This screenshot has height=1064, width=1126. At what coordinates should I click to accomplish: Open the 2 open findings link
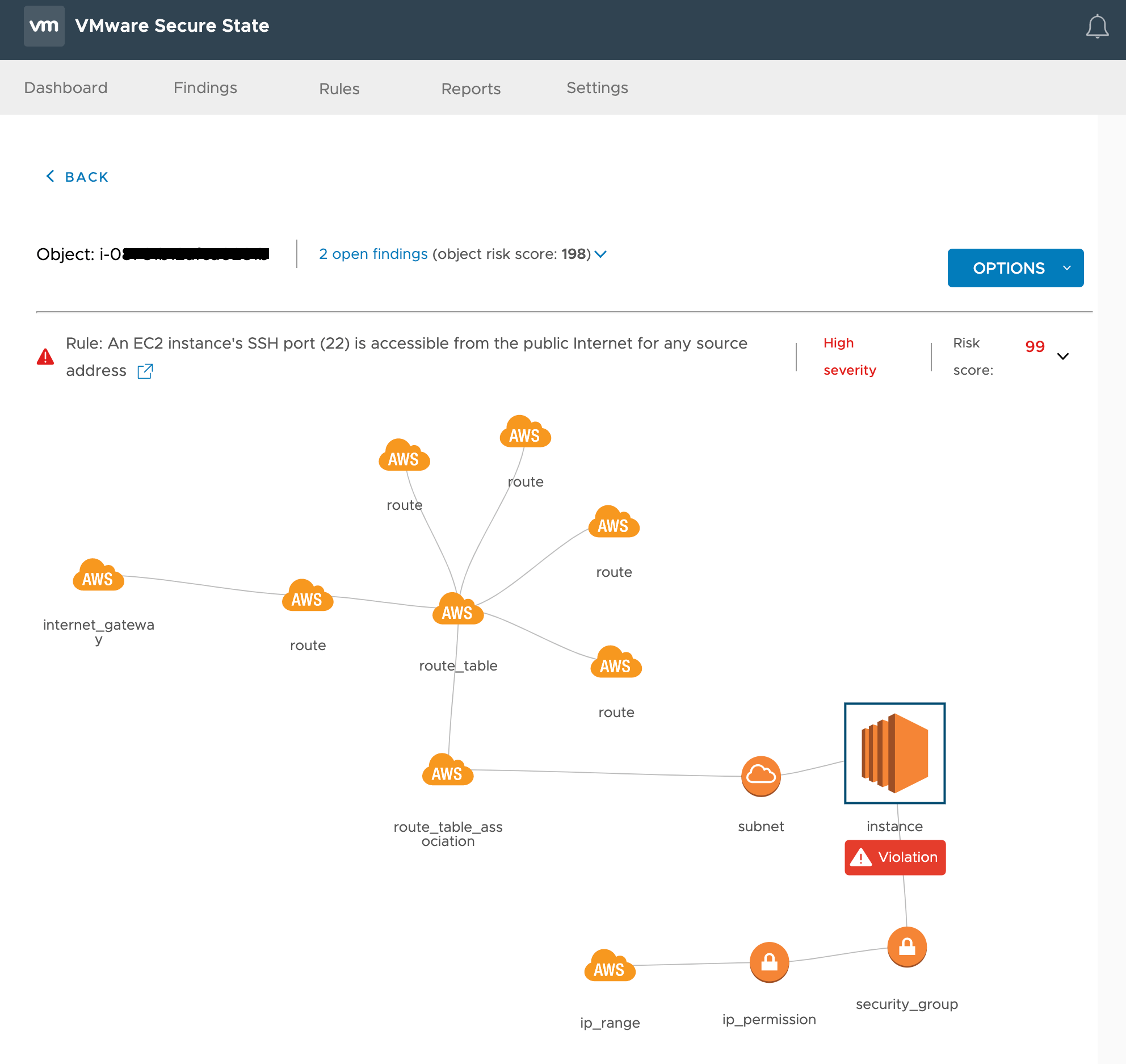pos(373,254)
